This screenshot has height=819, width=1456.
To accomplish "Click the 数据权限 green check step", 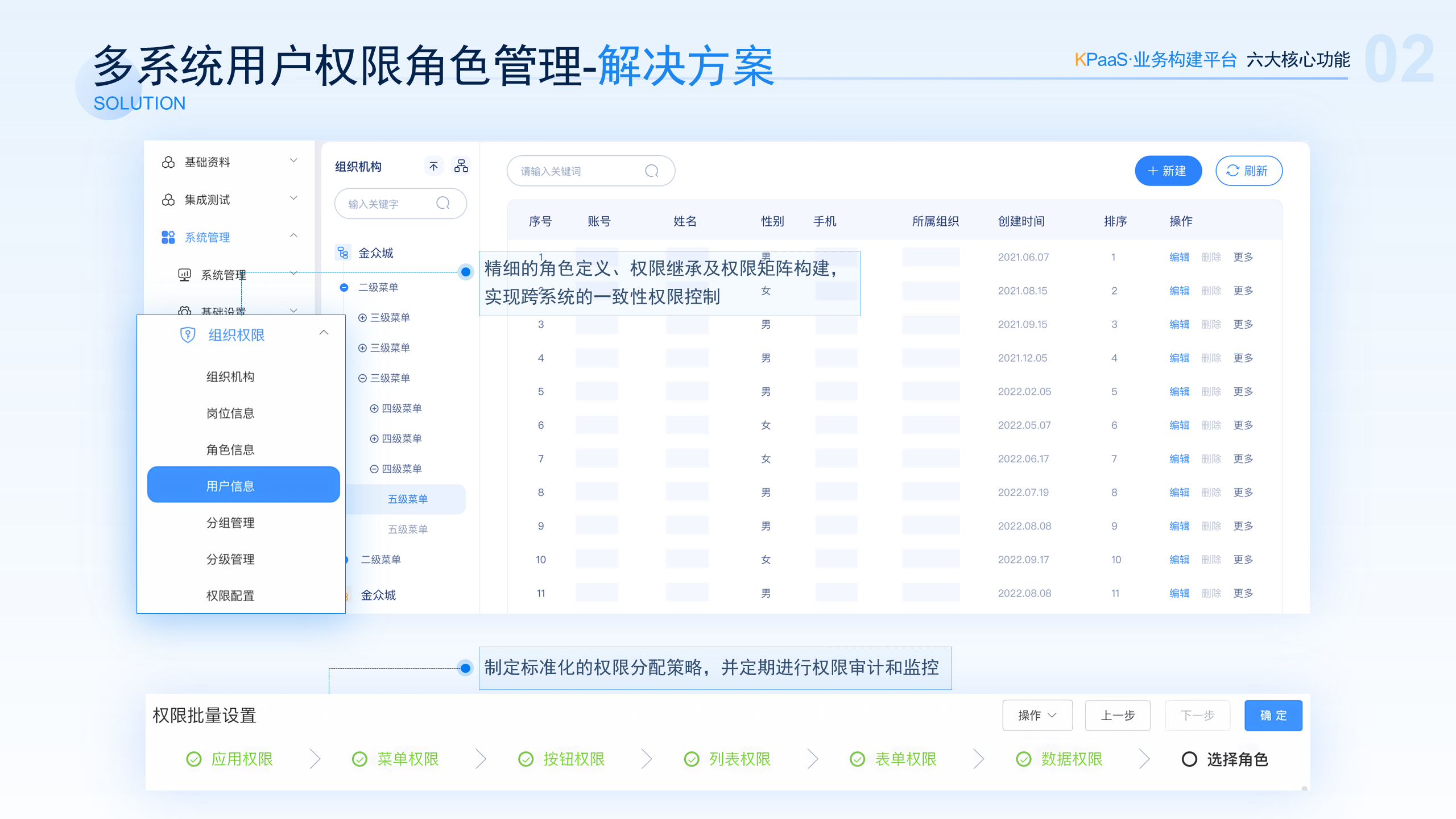I will pos(1023,759).
